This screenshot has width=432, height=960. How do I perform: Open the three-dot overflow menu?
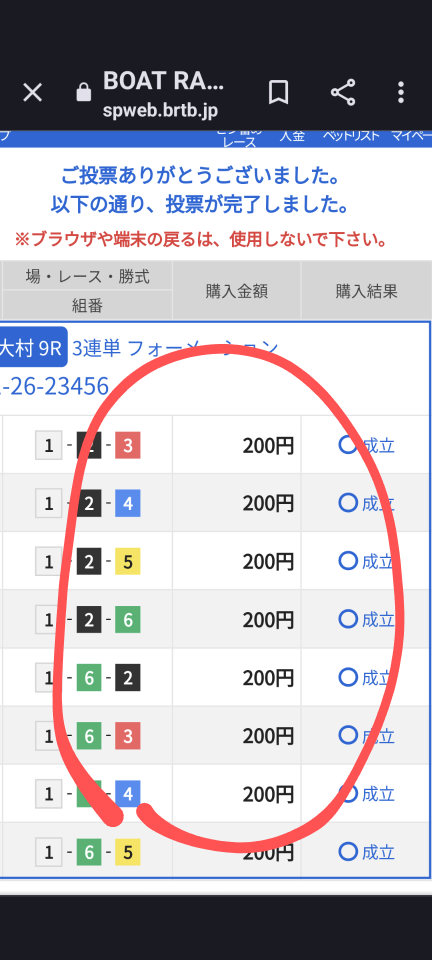point(401,93)
